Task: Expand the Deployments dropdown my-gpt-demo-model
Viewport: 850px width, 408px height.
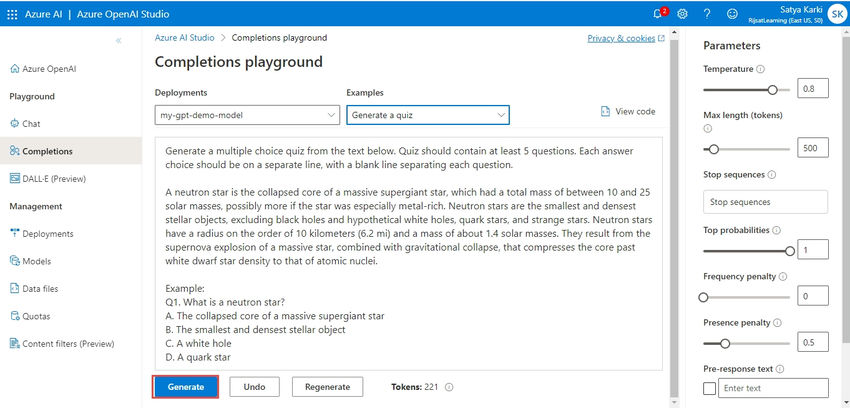Action: (247, 115)
